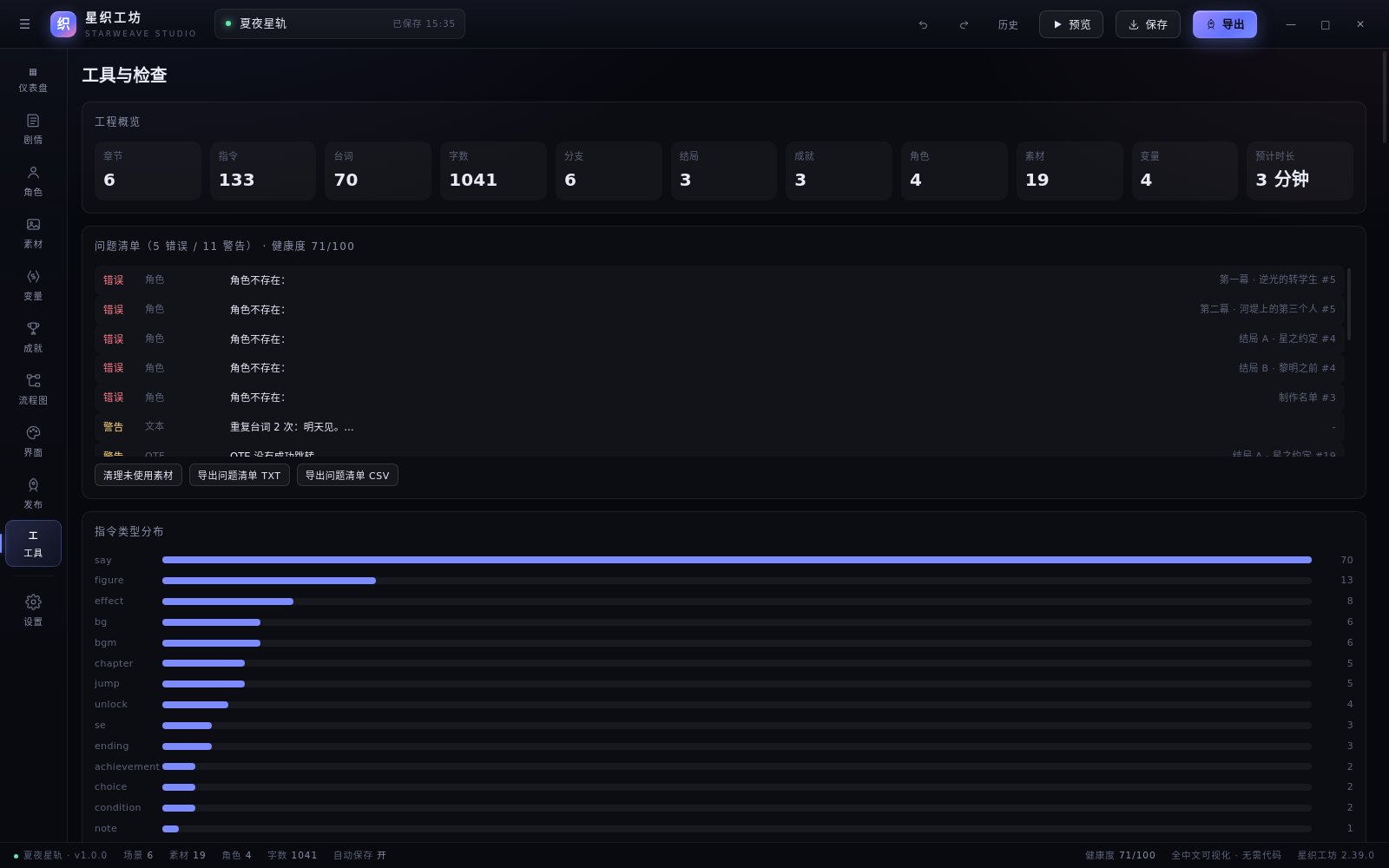Click the 素材 19 overview card
1389x868 pixels.
coord(1070,171)
